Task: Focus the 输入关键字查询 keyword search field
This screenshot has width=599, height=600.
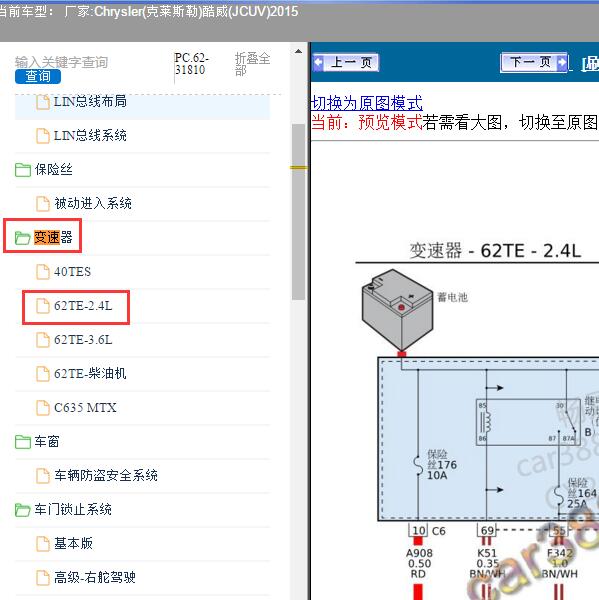Action: click(61, 62)
